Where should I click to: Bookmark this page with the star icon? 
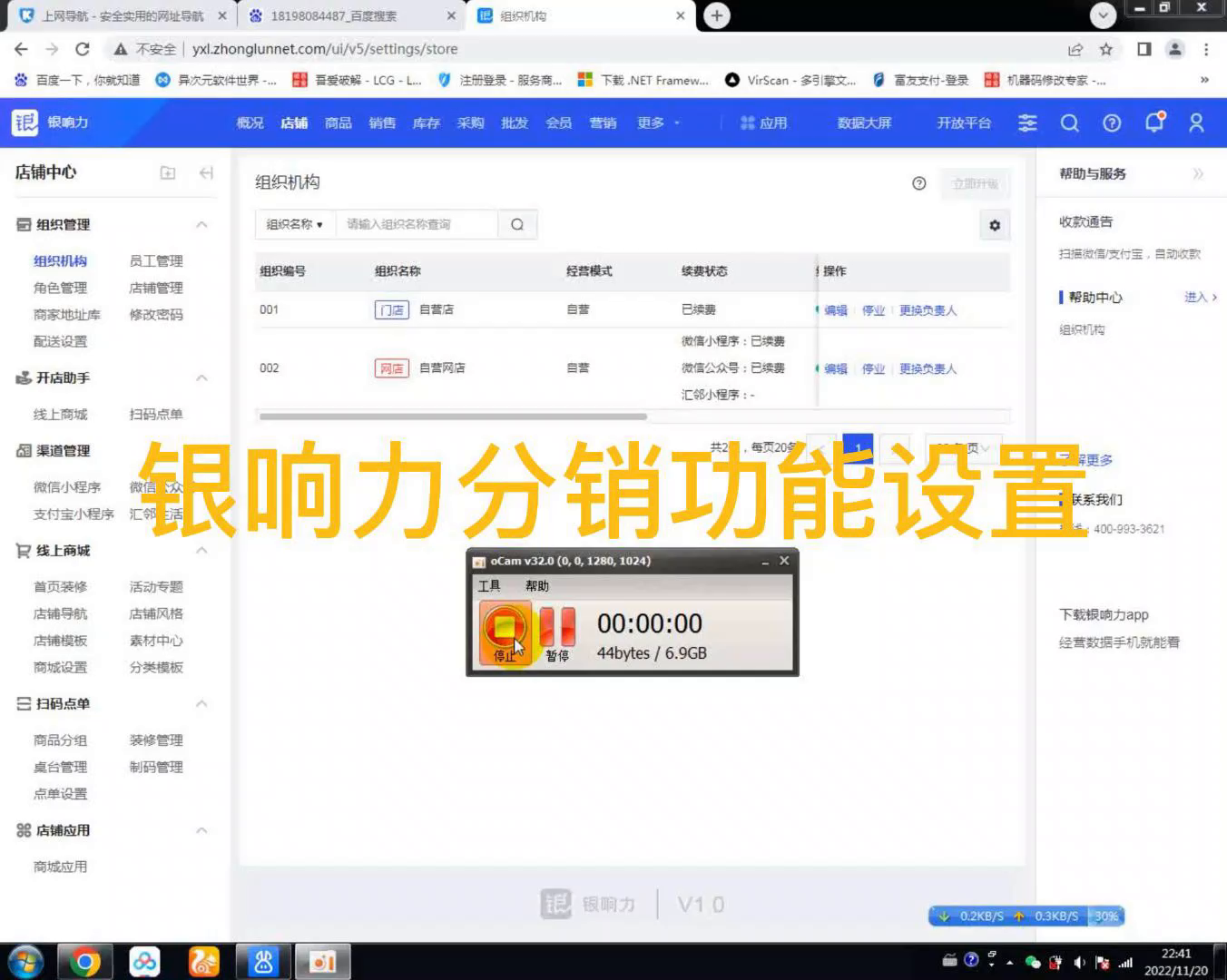pos(1105,49)
